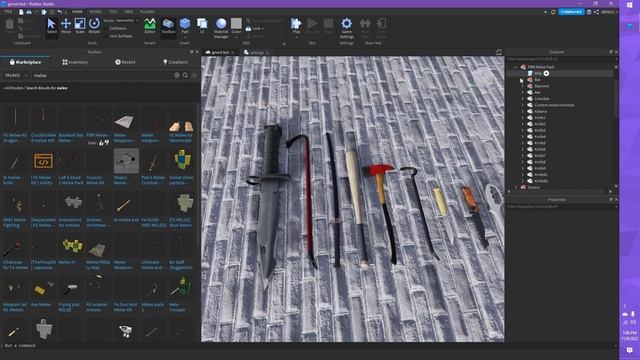Activate the Scale tool

[80, 26]
